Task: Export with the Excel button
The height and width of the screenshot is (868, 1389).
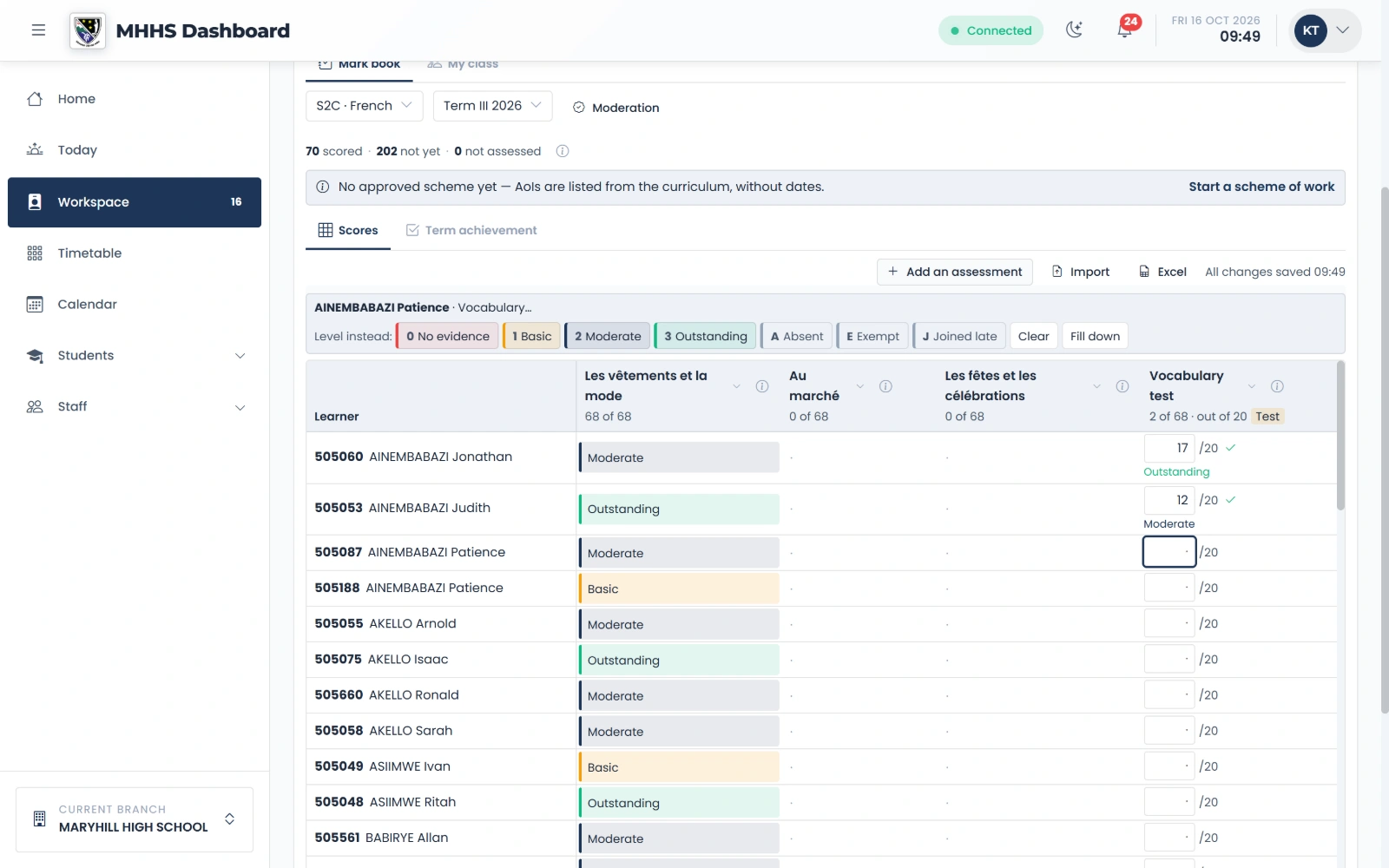Action: [1162, 272]
